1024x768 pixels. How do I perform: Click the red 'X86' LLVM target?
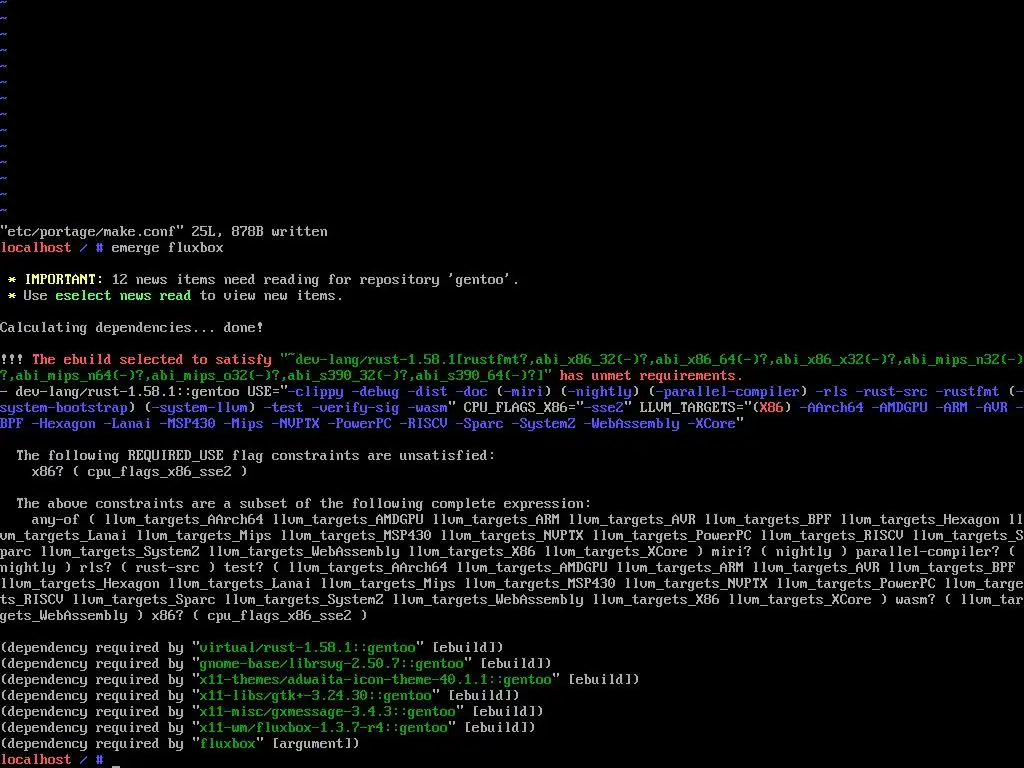tap(771, 408)
